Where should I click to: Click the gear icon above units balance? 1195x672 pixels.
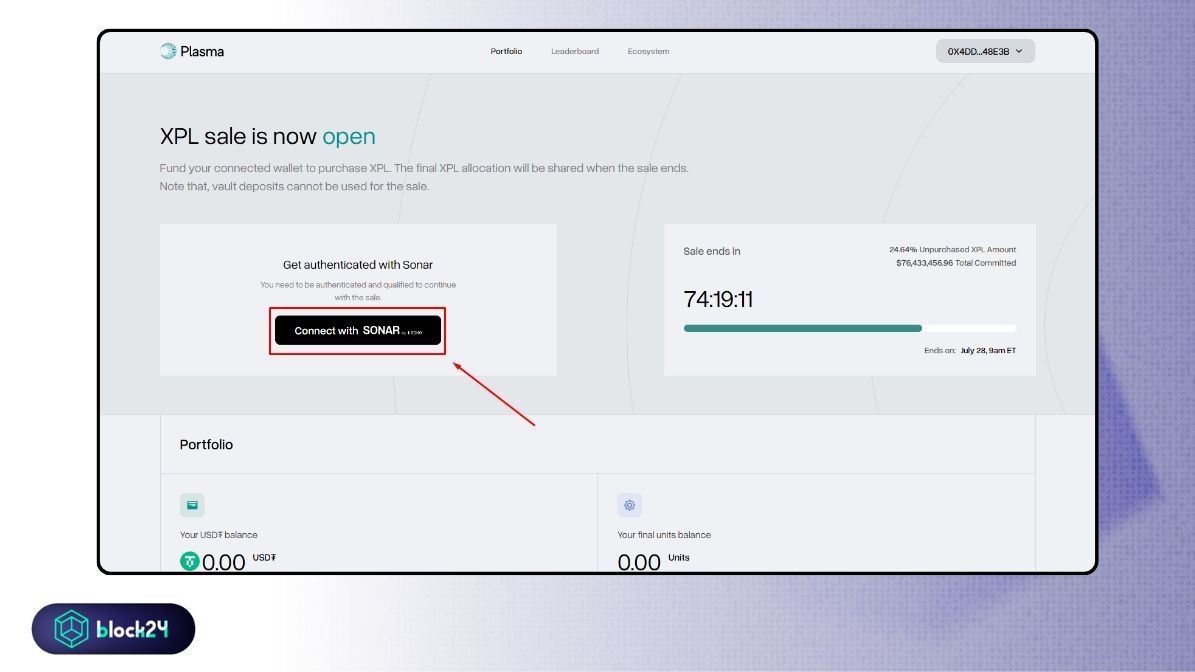click(x=630, y=505)
